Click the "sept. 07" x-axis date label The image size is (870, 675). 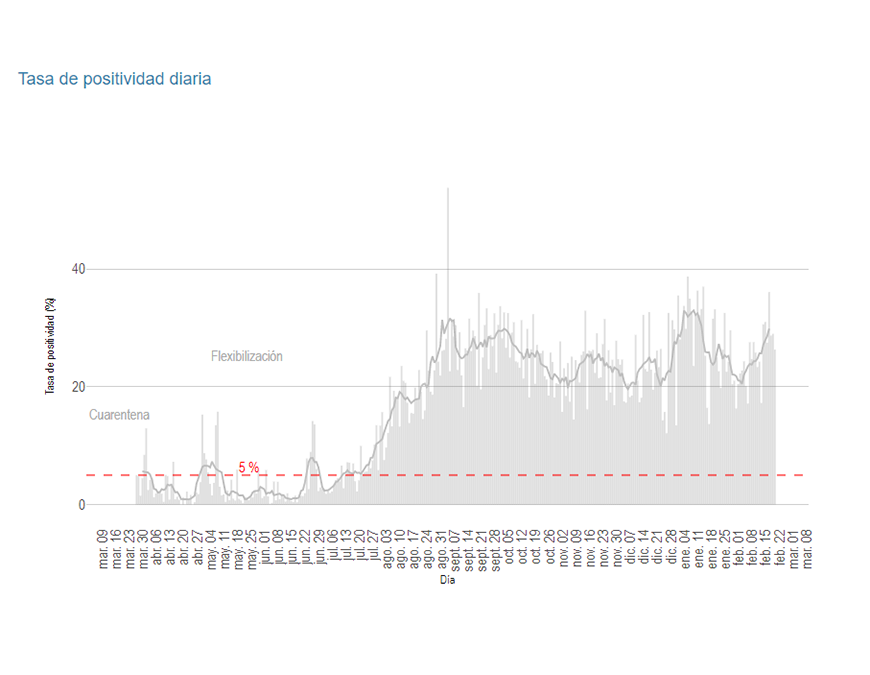click(x=455, y=547)
